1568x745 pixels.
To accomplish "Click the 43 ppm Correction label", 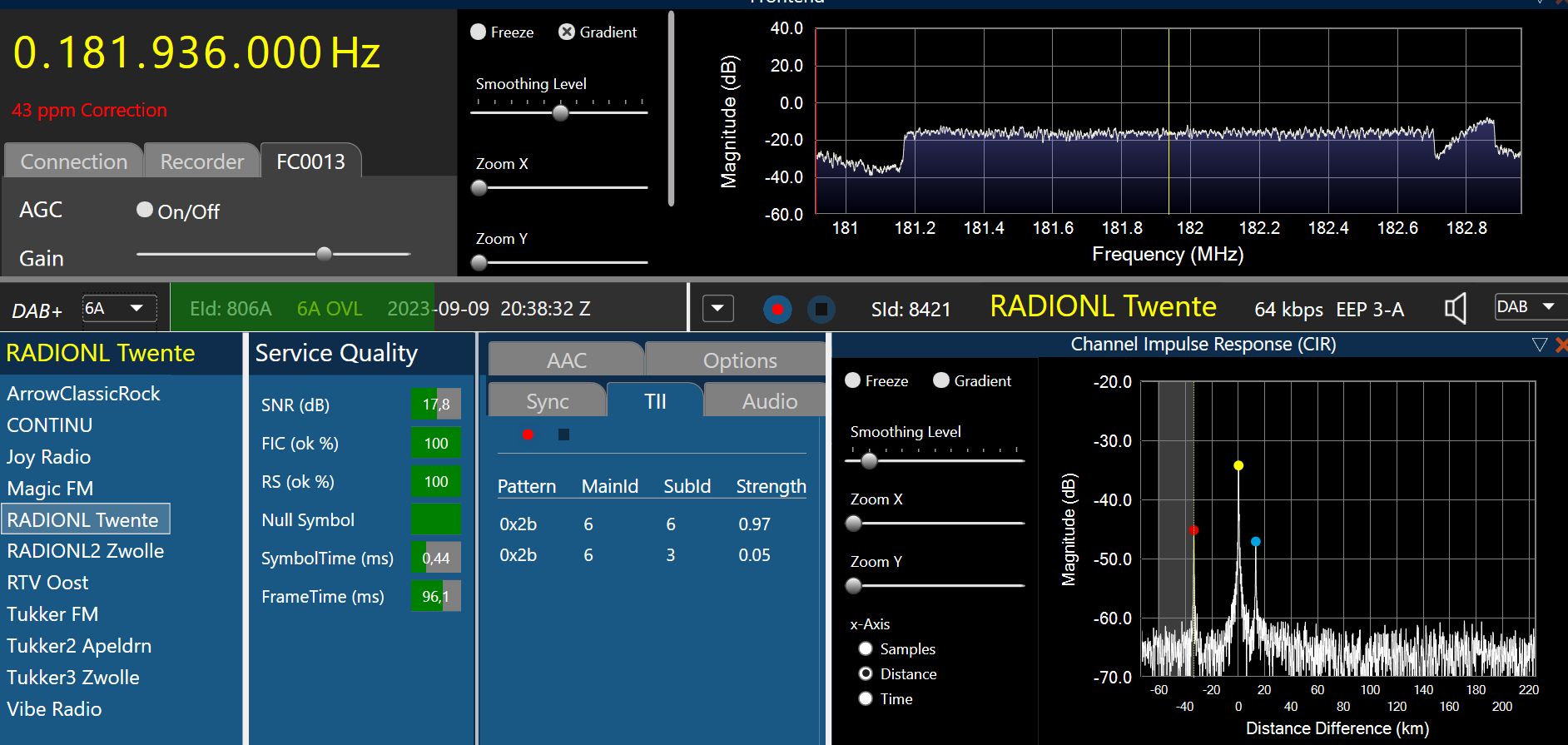I will point(89,110).
